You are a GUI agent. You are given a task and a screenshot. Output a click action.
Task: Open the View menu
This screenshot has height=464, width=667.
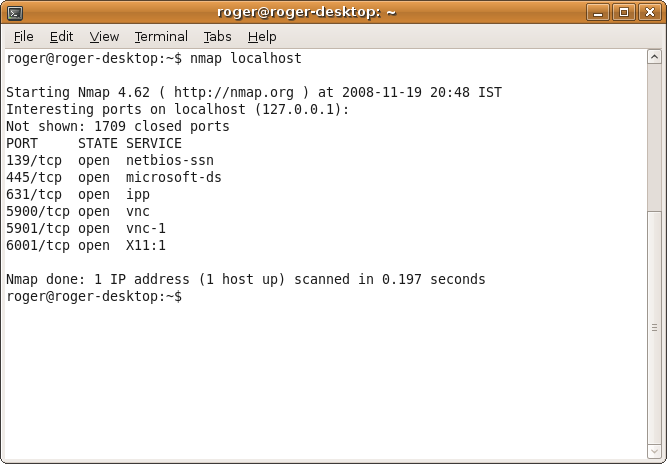tap(104, 36)
